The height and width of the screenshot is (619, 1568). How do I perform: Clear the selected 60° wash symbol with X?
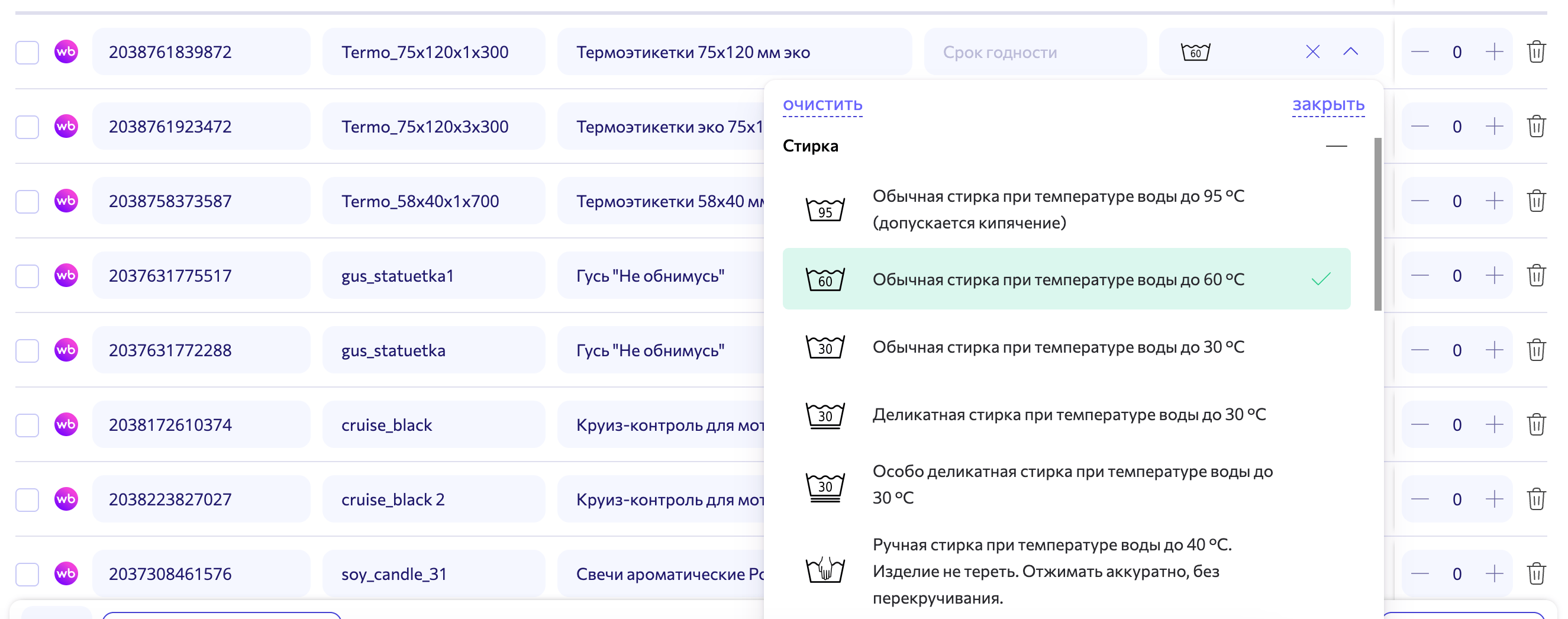(1313, 51)
